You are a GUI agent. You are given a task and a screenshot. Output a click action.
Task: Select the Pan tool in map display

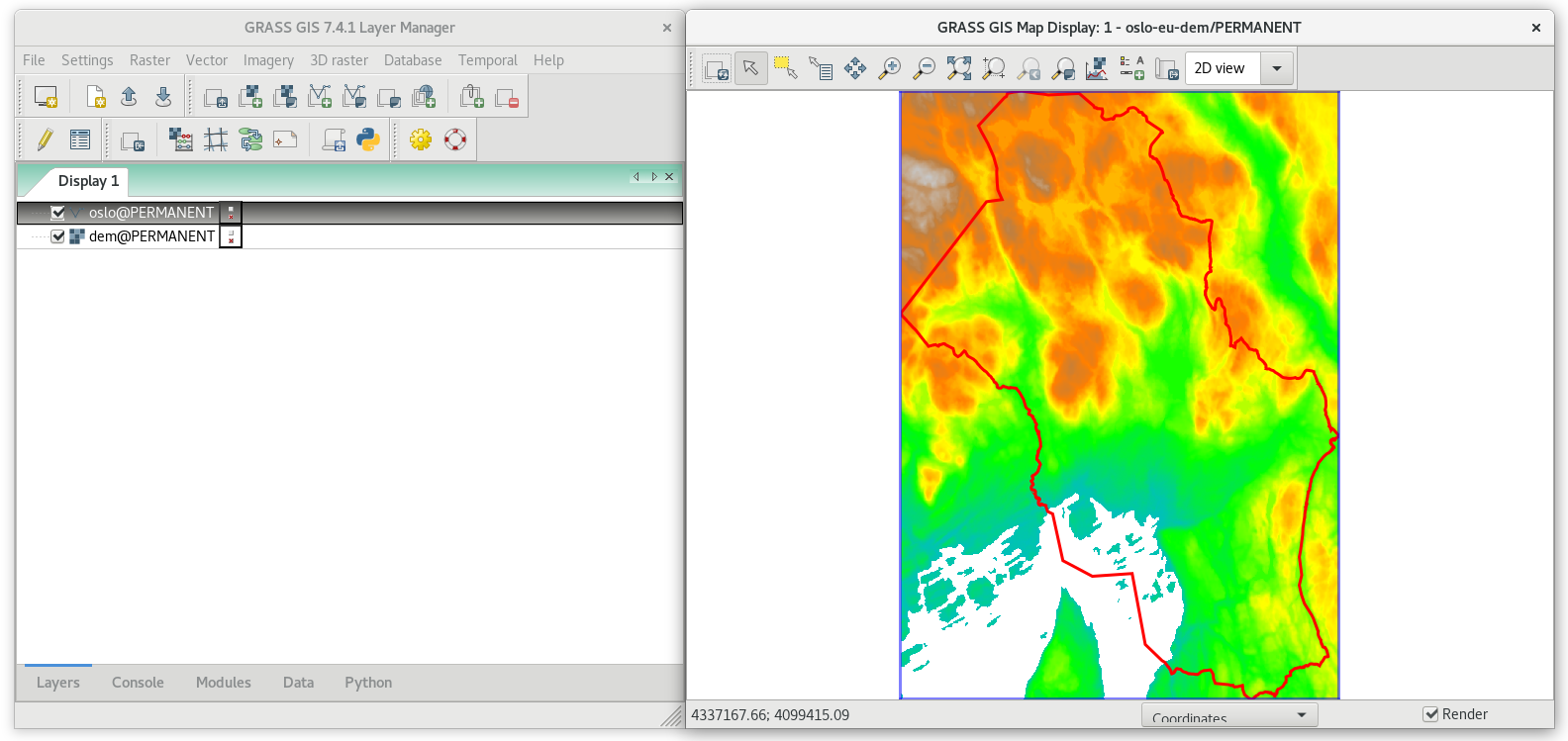855,68
